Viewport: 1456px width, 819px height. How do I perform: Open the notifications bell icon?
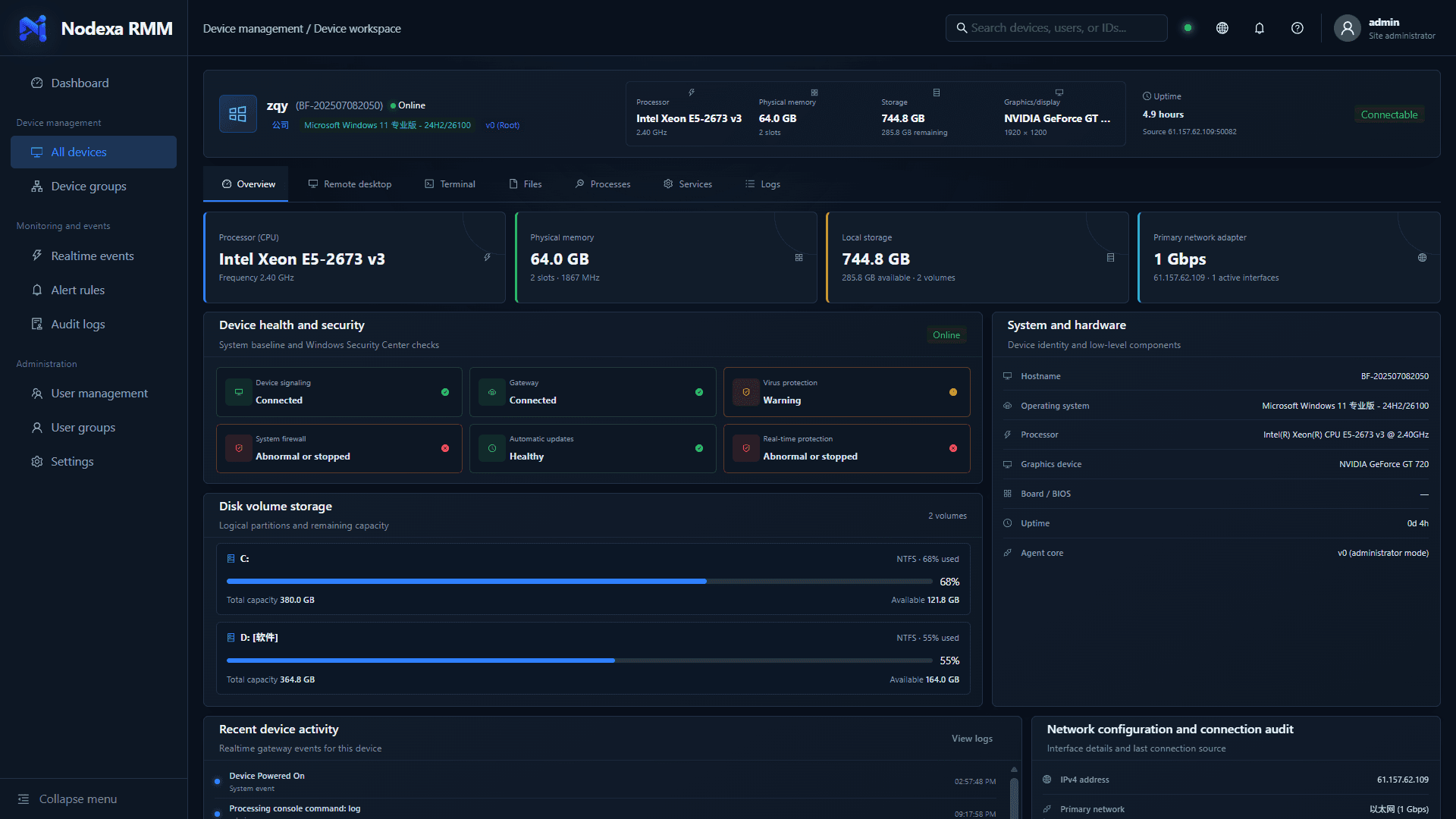click(1260, 28)
